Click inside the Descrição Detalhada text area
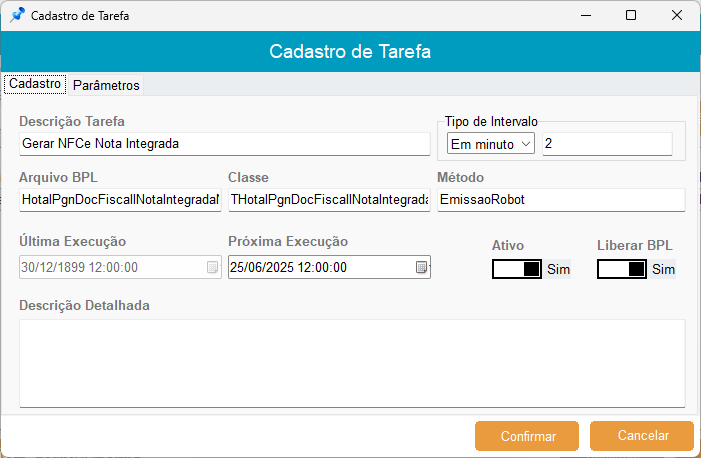Image resolution: width=701 pixels, height=458 pixels. point(352,363)
